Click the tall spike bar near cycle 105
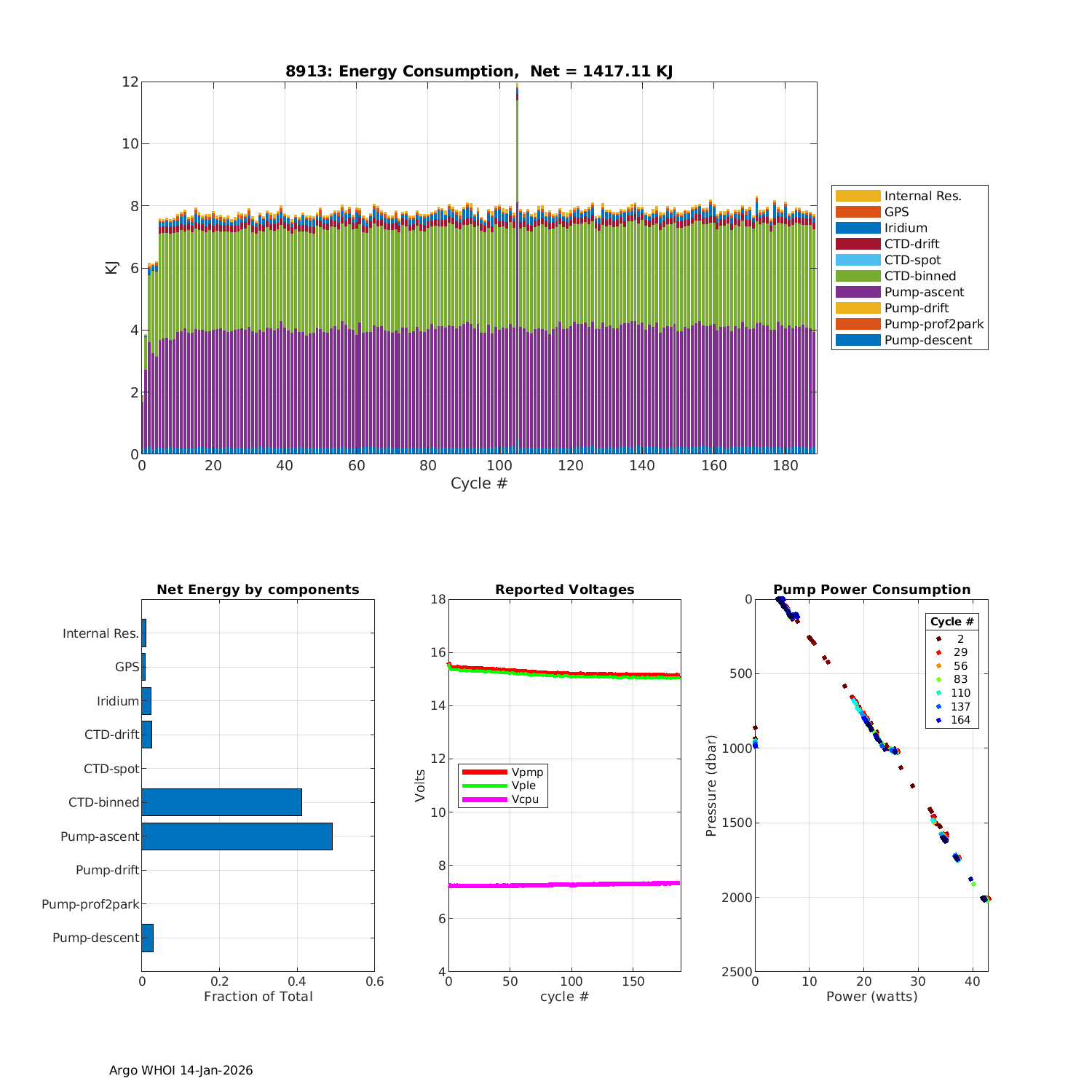The image size is (1092, 1092). 517,218
